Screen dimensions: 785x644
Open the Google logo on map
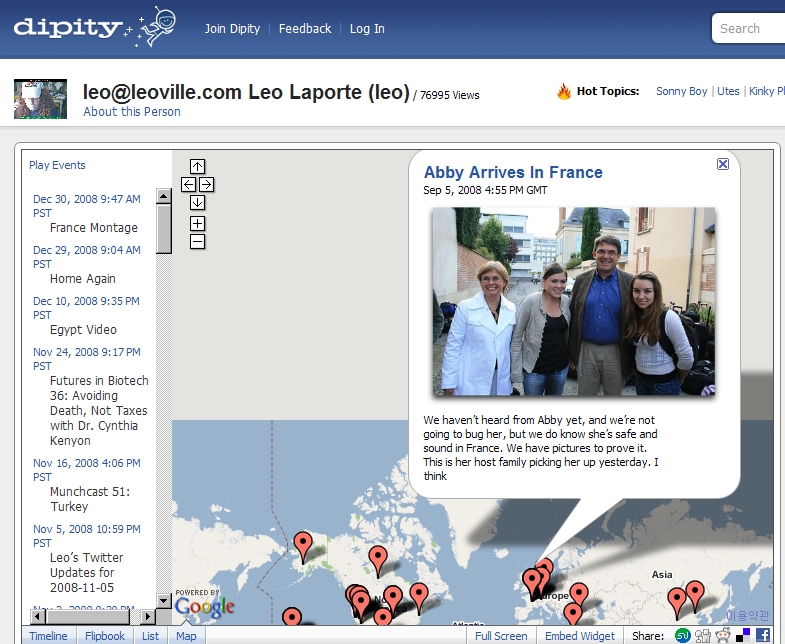204,605
